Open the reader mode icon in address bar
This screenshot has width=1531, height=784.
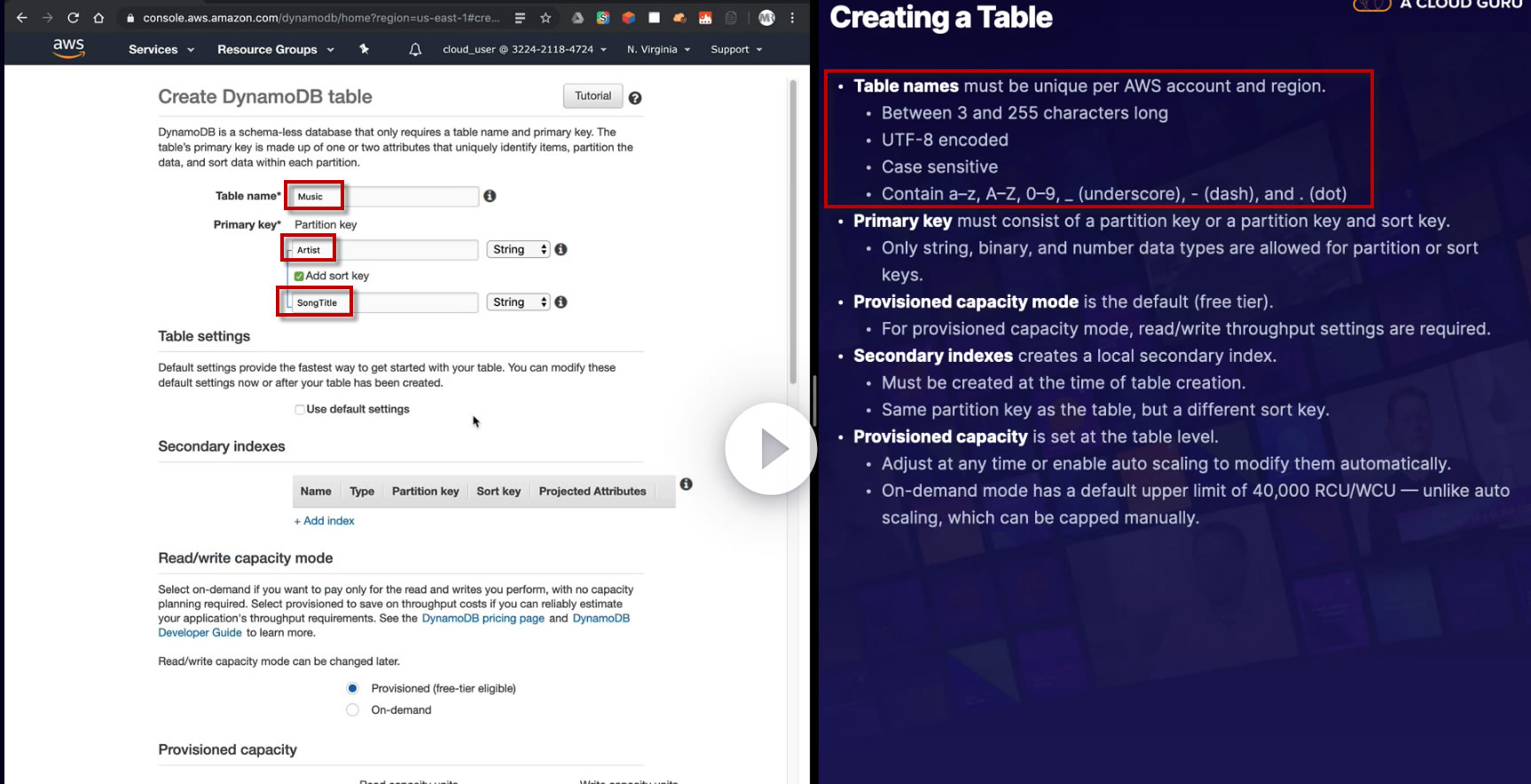[520, 18]
